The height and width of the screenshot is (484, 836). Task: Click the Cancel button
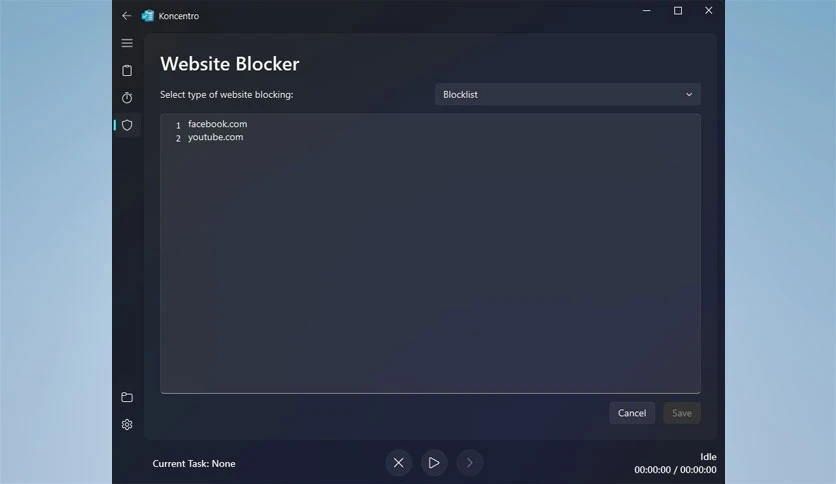pyautogui.click(x=632, y=413)
